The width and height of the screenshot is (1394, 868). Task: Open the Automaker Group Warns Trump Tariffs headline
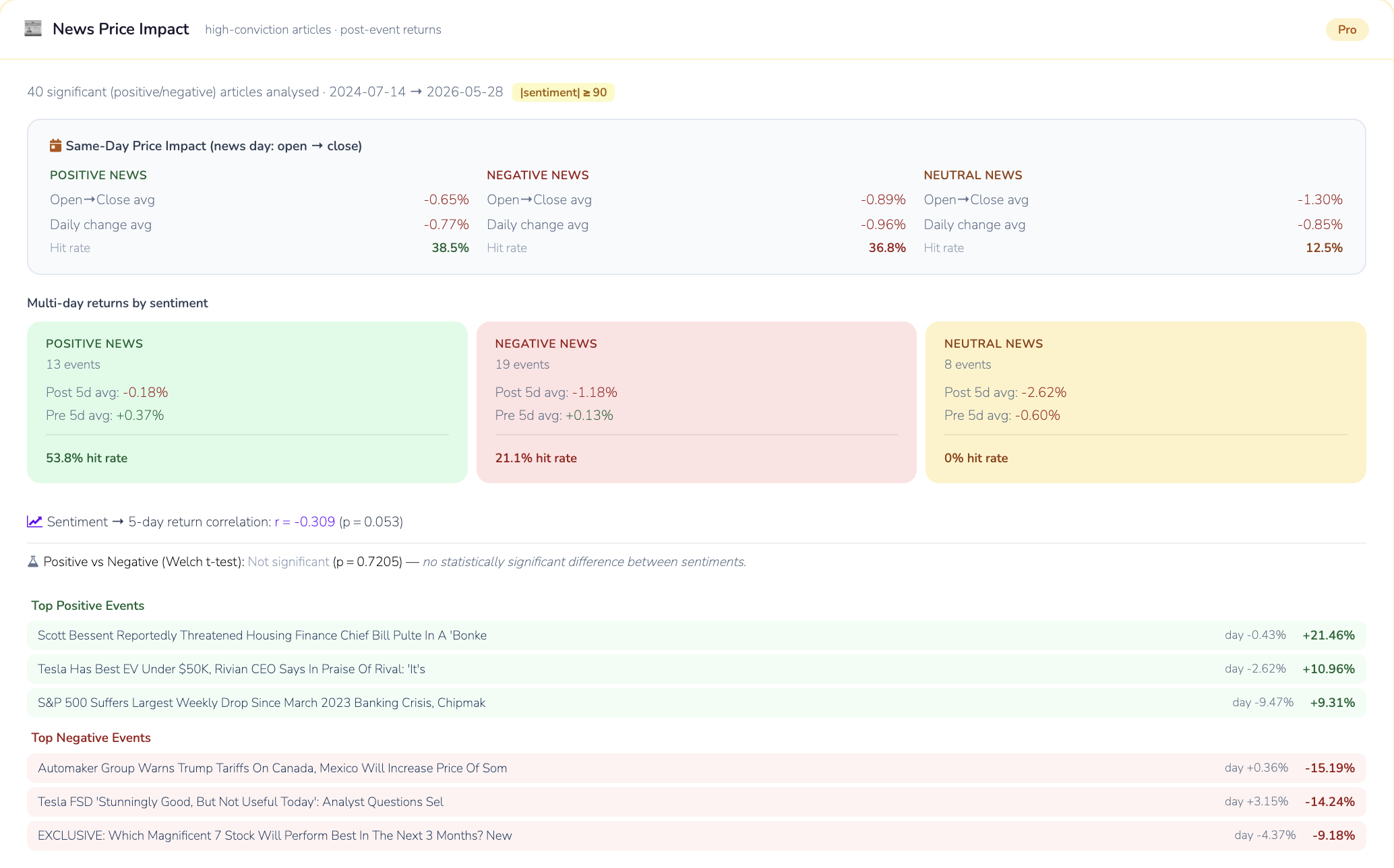272,768
